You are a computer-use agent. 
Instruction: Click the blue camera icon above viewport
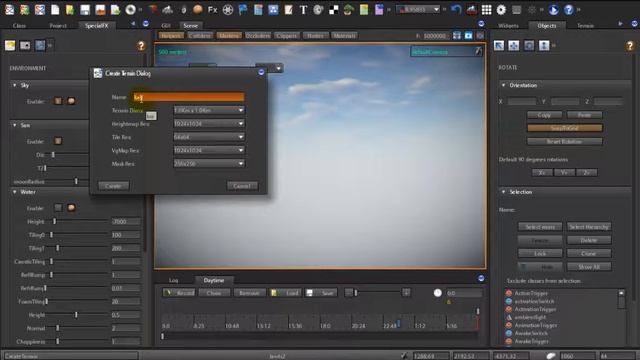[x=468, y=36]
